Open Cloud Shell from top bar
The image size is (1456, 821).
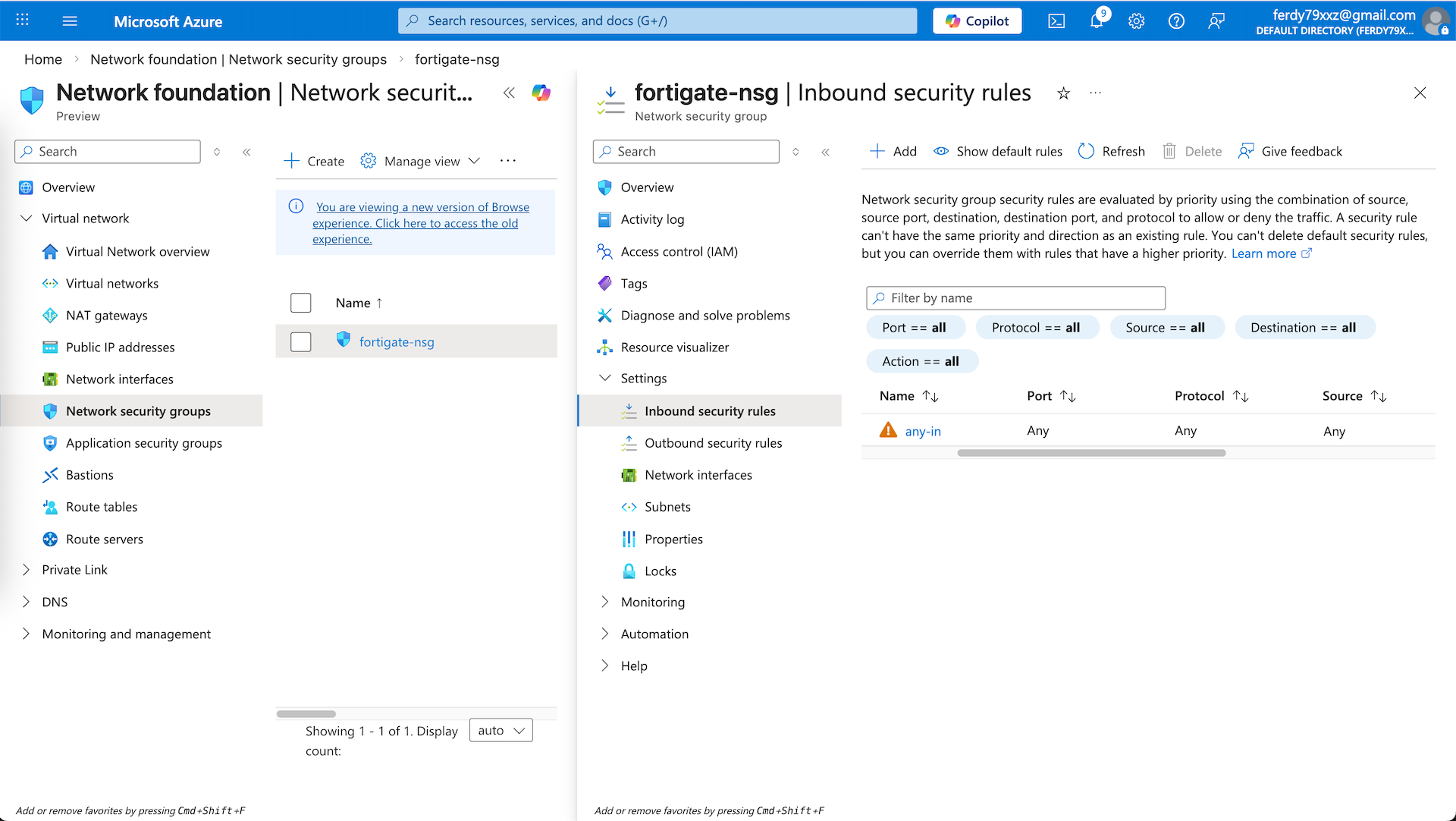1056,21
